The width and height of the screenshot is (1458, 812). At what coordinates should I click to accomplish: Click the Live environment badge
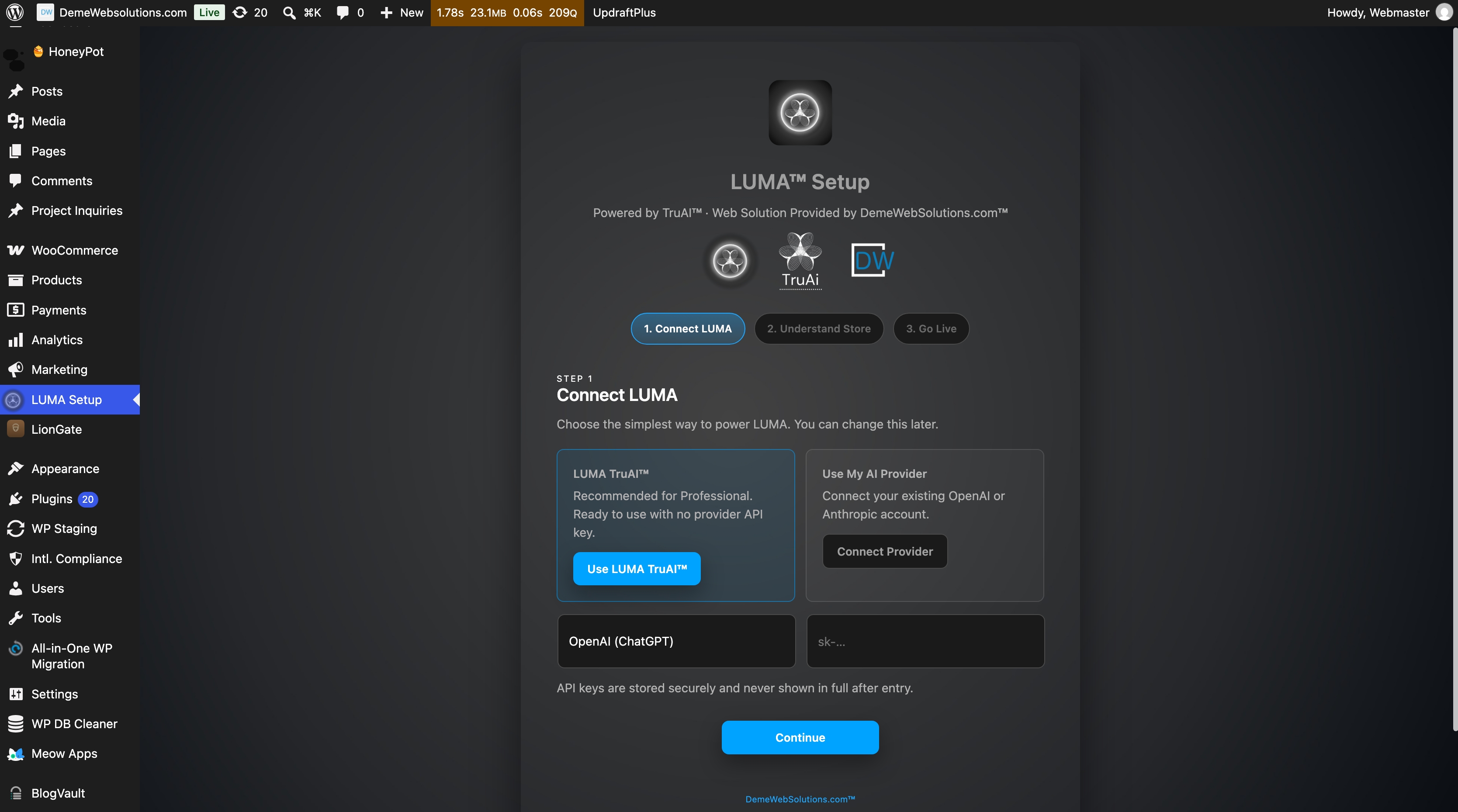209,13
